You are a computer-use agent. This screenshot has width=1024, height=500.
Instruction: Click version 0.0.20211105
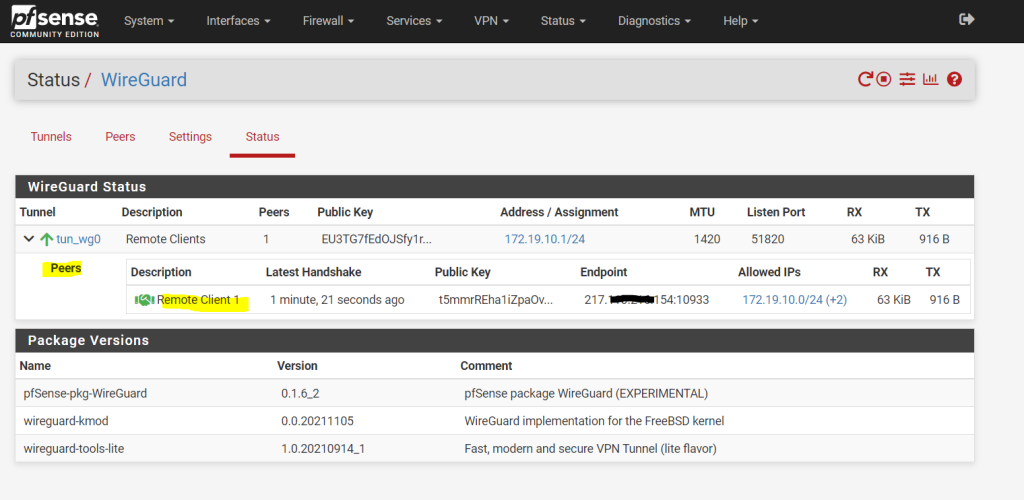point(317,421)
